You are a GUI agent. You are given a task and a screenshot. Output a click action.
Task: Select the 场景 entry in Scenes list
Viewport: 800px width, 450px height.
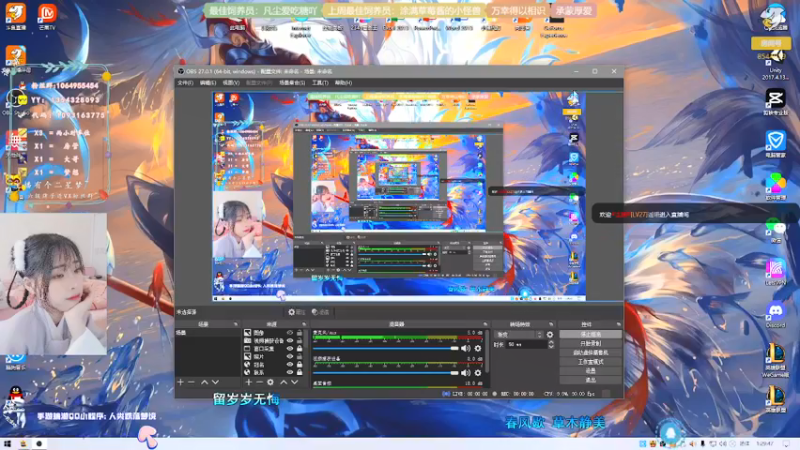tap(207, 333)
